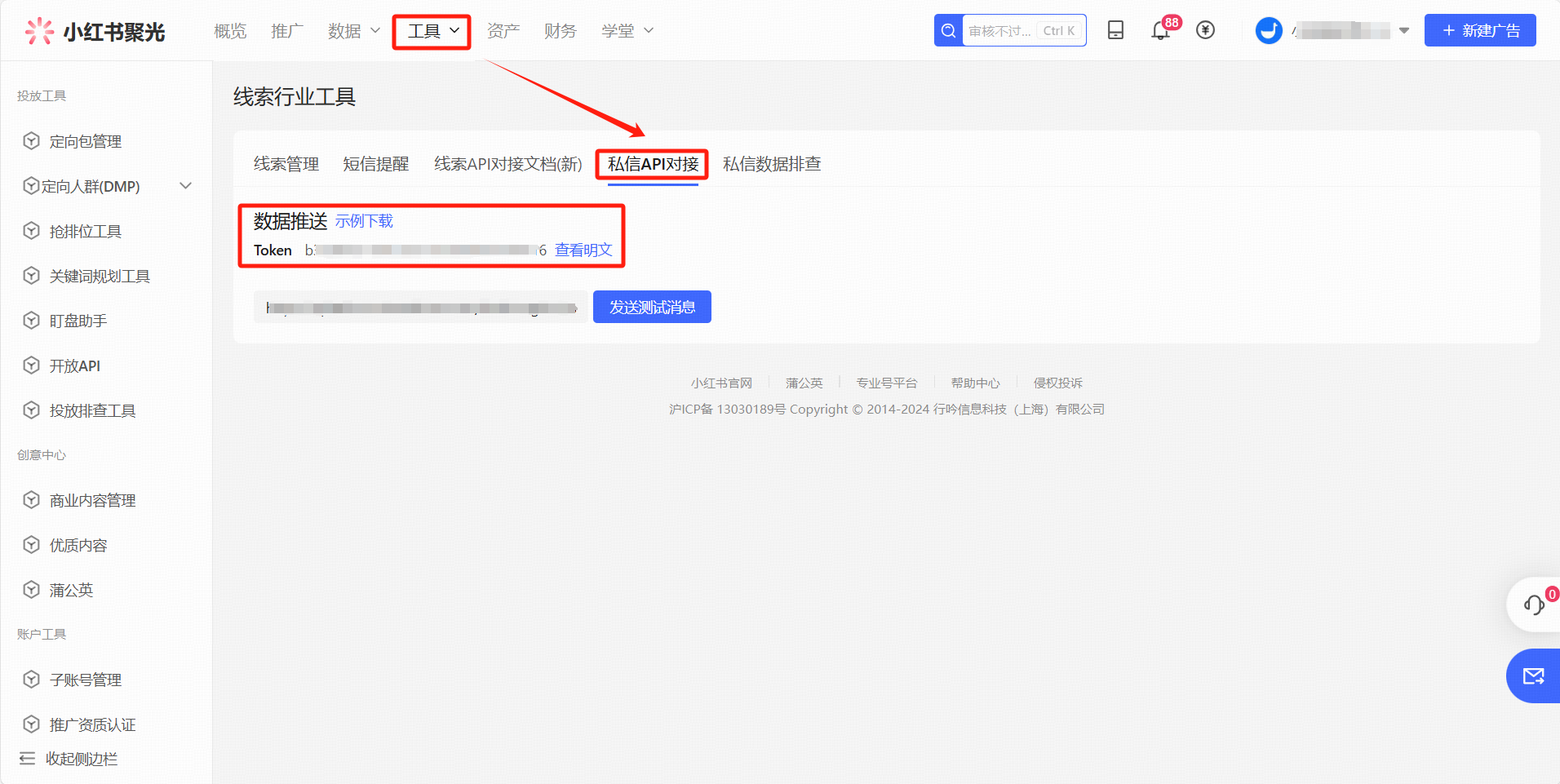This screenshot has height=784, width=1560.
Task: Expand the account name dropdown arrow
Action: pyautogui.click(x=1404, y=31)
